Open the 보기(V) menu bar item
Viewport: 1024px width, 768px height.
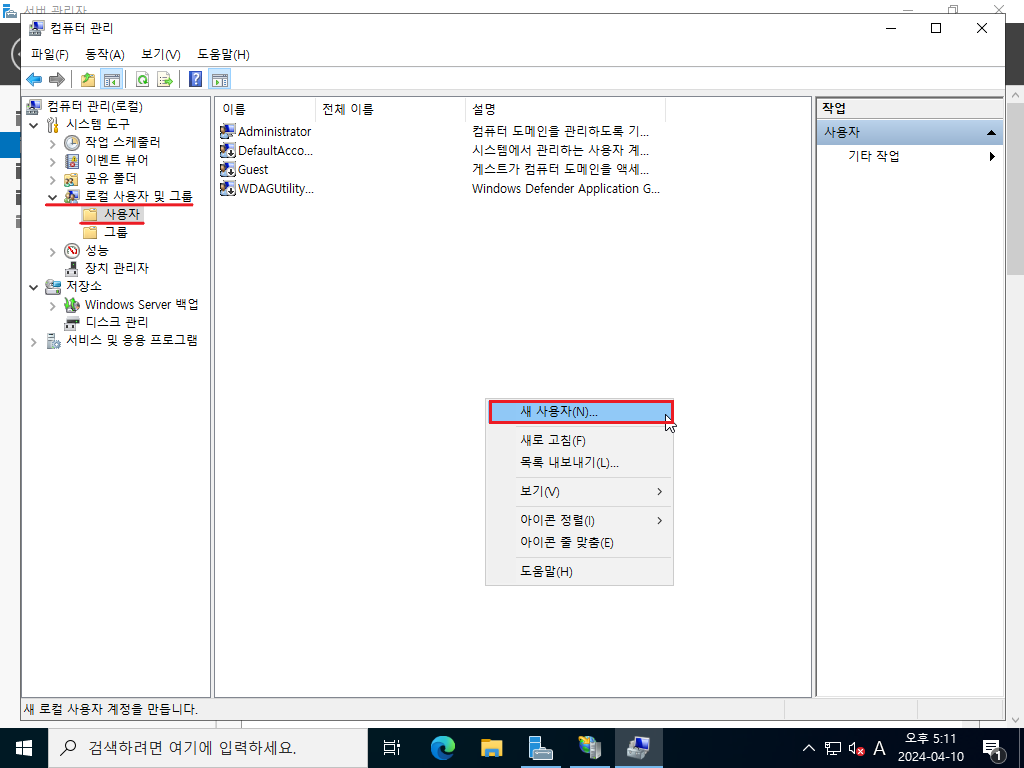coord(161,54)
